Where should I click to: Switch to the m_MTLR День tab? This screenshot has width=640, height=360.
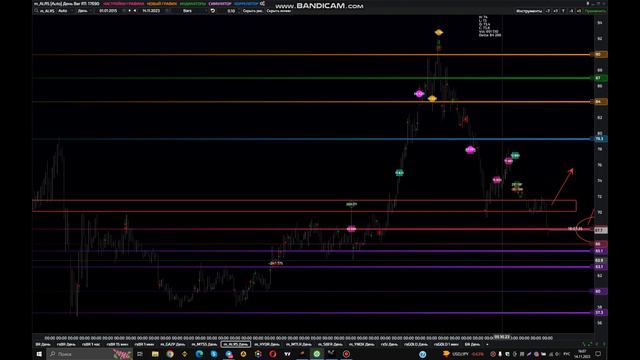click(x=298, y=344)
